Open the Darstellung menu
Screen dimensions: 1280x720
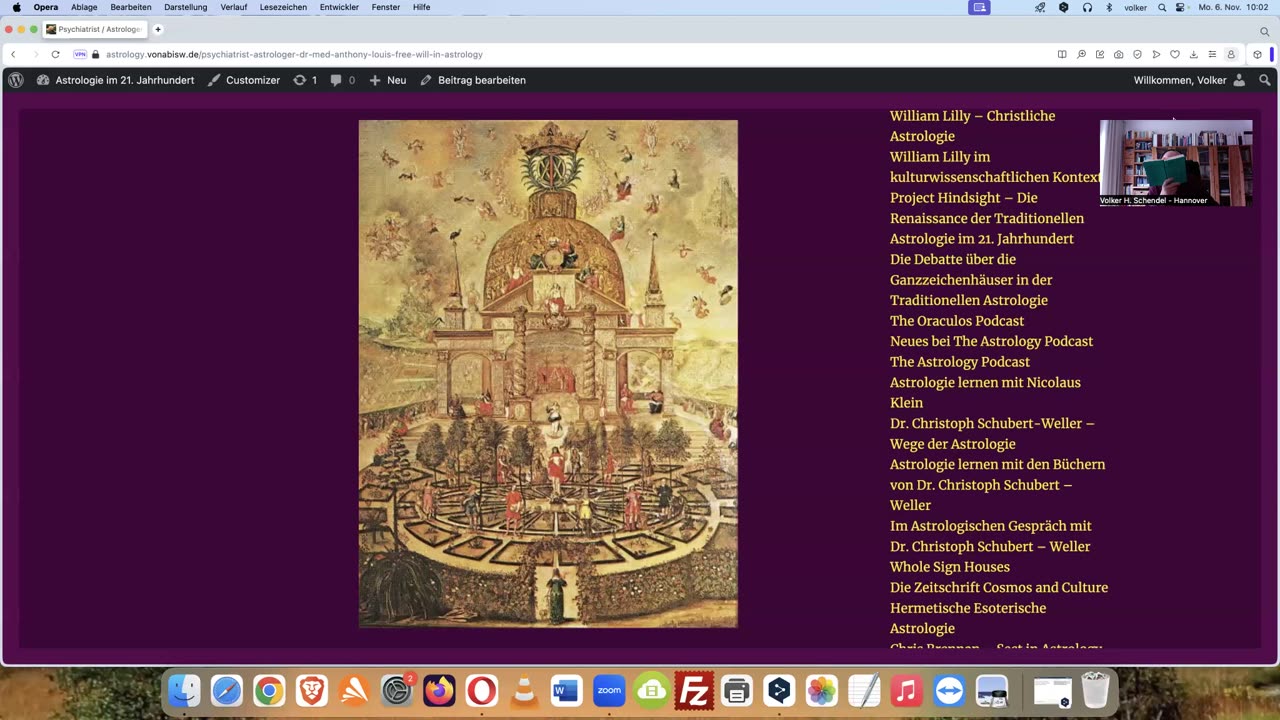click(x=186, y=7)
